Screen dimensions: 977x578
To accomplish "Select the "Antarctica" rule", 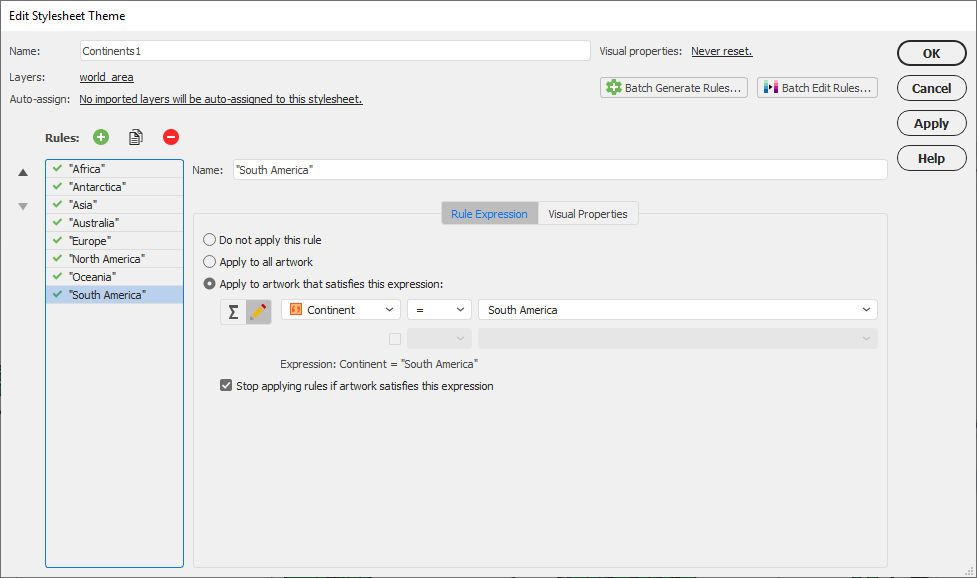I will coord(115,187).
